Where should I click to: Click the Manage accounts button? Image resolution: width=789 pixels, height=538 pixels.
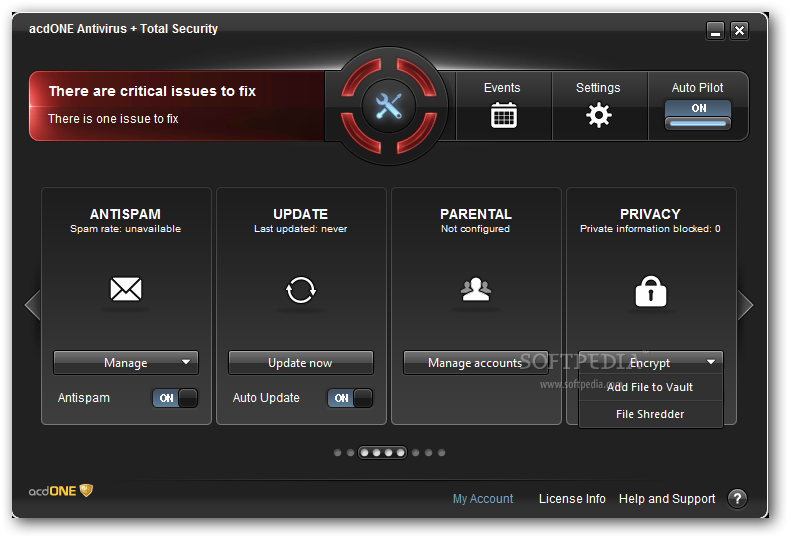pyautogui.click(x=476, y=363)
